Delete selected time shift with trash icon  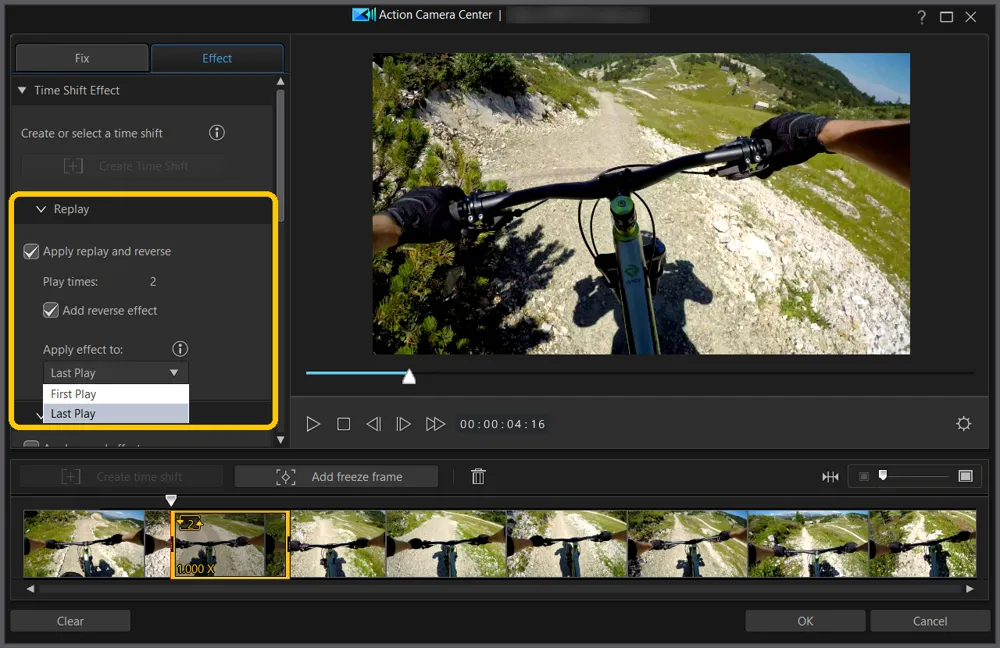point(478,476)
